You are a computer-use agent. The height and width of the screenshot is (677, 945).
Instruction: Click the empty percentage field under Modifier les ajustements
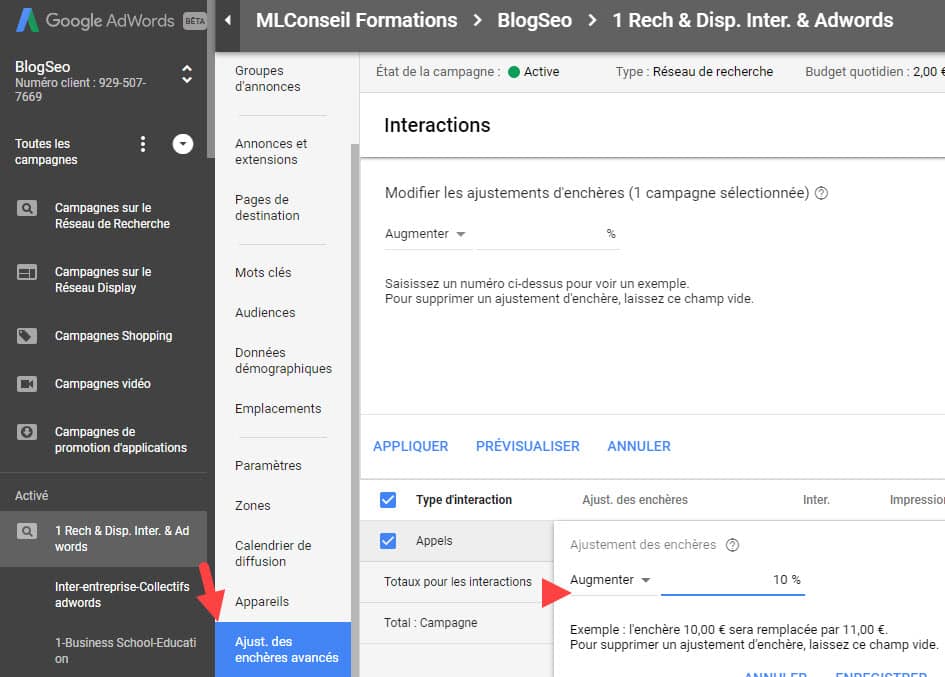pyautogui.click(x=547, y=234)
